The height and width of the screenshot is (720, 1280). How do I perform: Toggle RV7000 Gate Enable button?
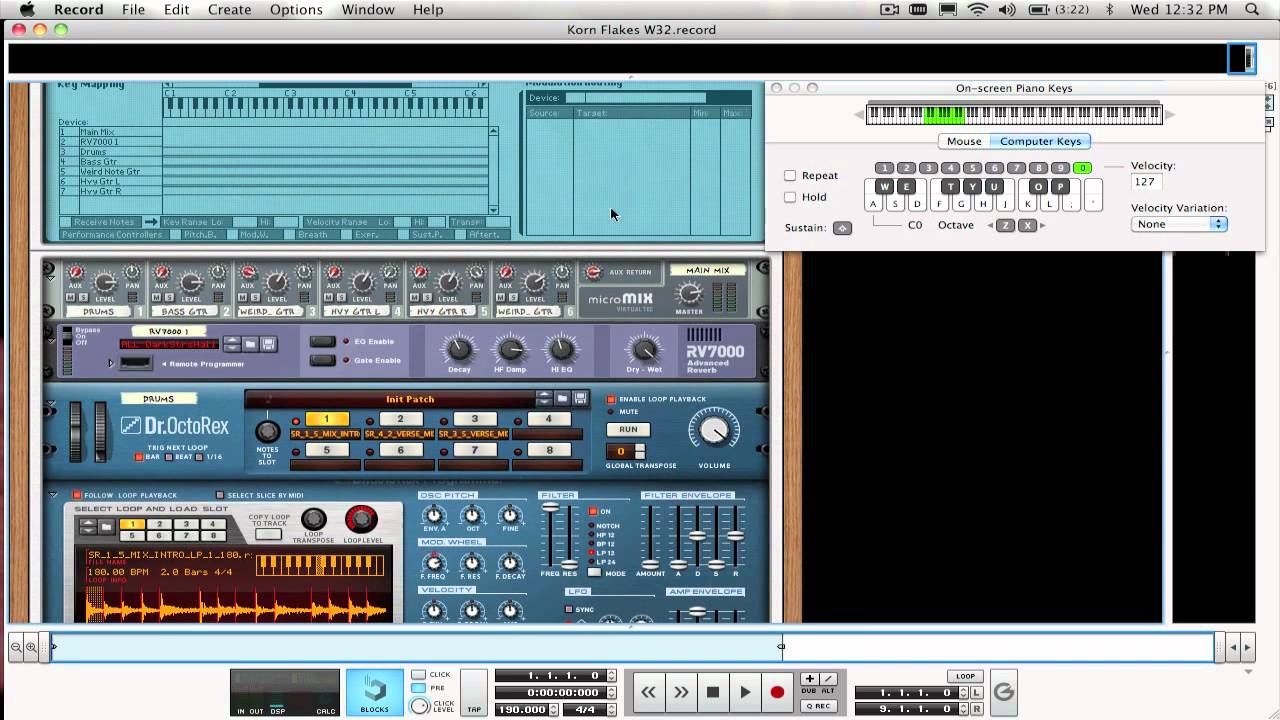[x=322, y=360]
